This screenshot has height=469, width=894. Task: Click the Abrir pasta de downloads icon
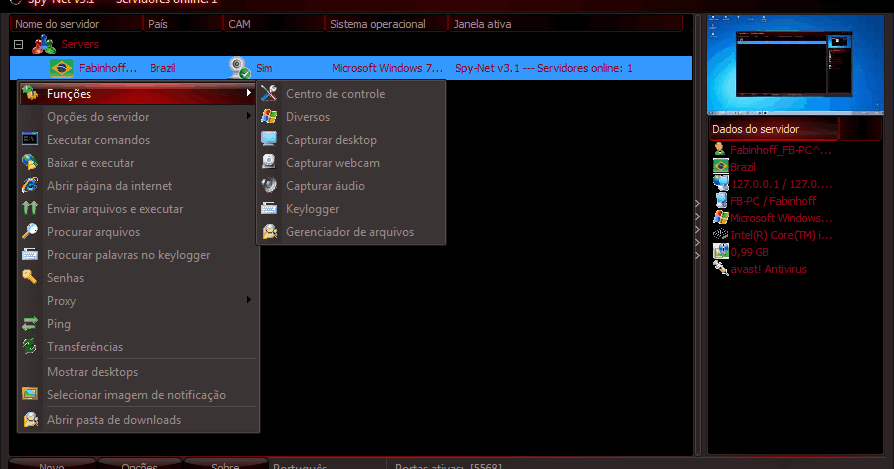point(30,419)
